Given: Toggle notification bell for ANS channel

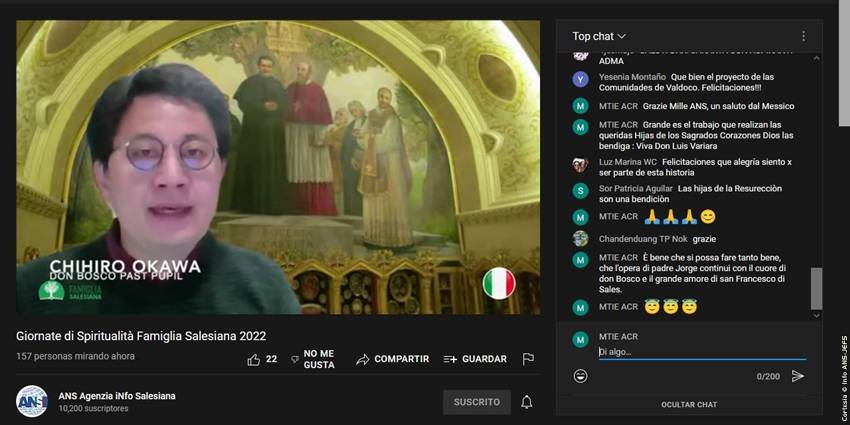Looking at the screenshot, I should click(526, 402).
